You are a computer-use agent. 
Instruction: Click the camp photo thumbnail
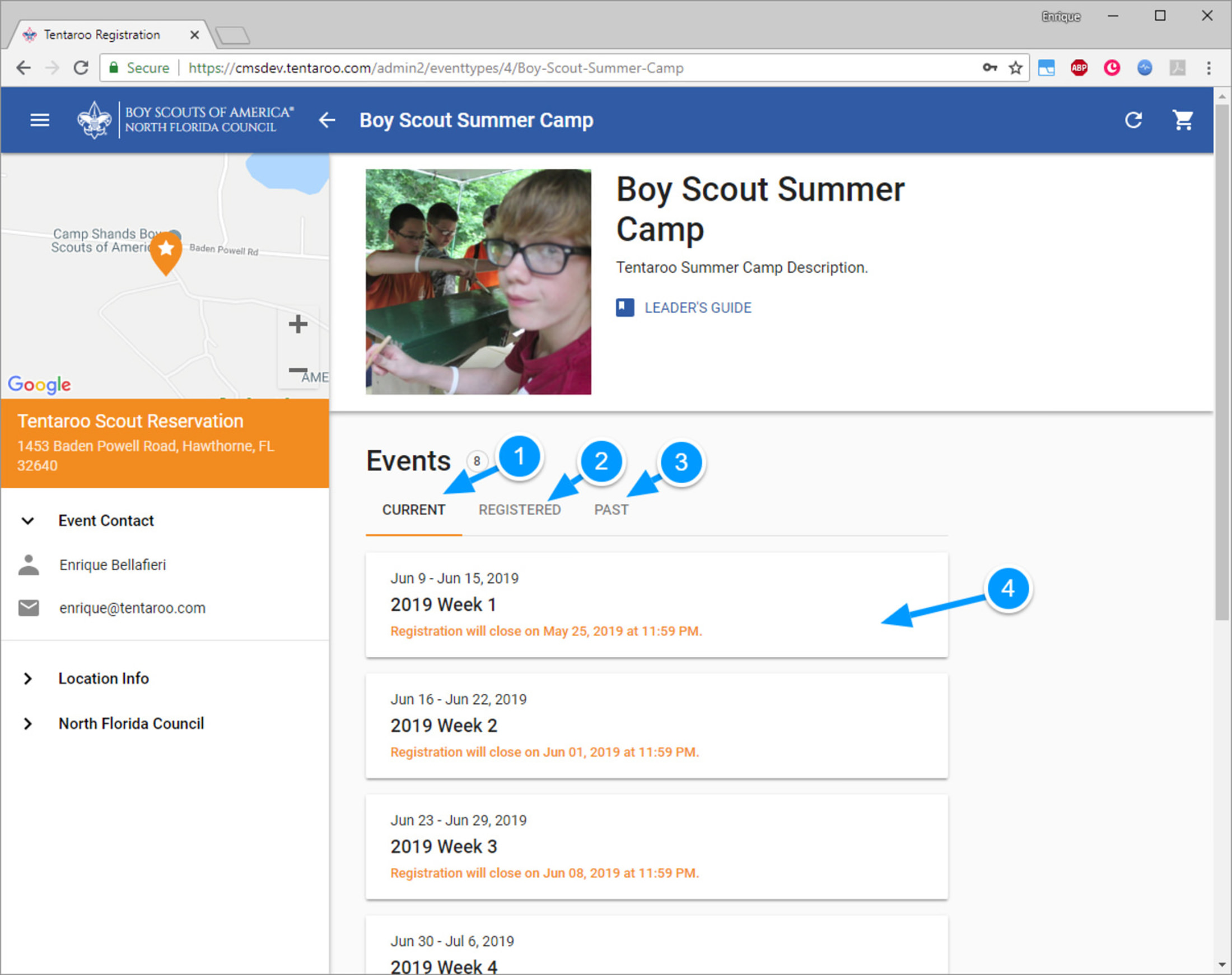(x=478, y=282)
